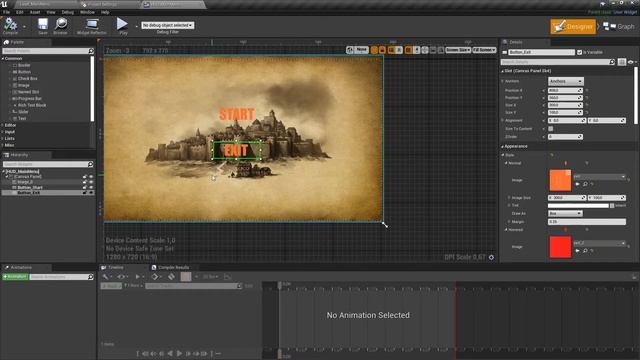Click the white Tint color bar
640x360 pixels.
[x=578, y=205]
